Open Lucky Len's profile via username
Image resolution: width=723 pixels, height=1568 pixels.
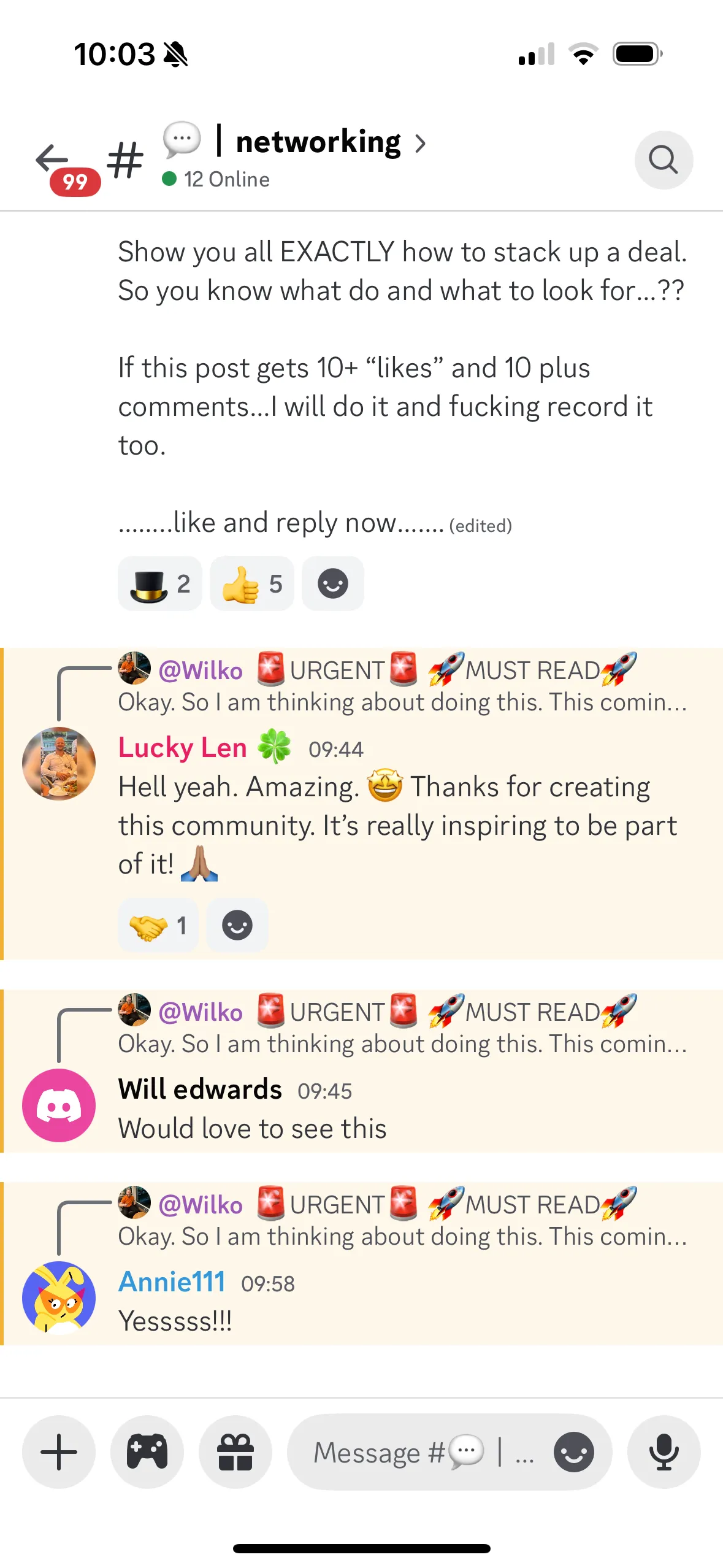182,748
